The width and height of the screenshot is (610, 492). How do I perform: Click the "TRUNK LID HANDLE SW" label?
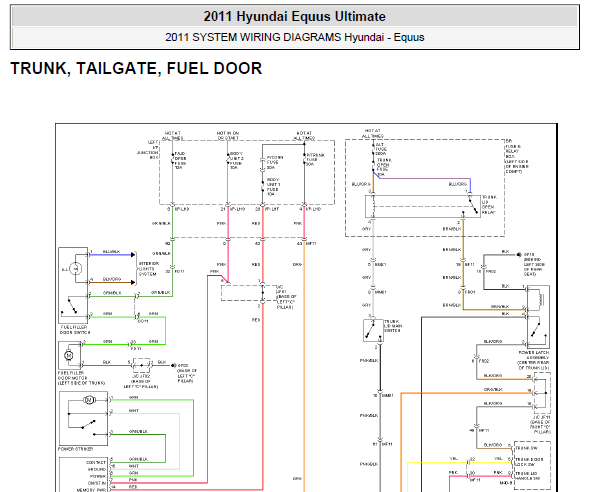(x=528, y=476)
